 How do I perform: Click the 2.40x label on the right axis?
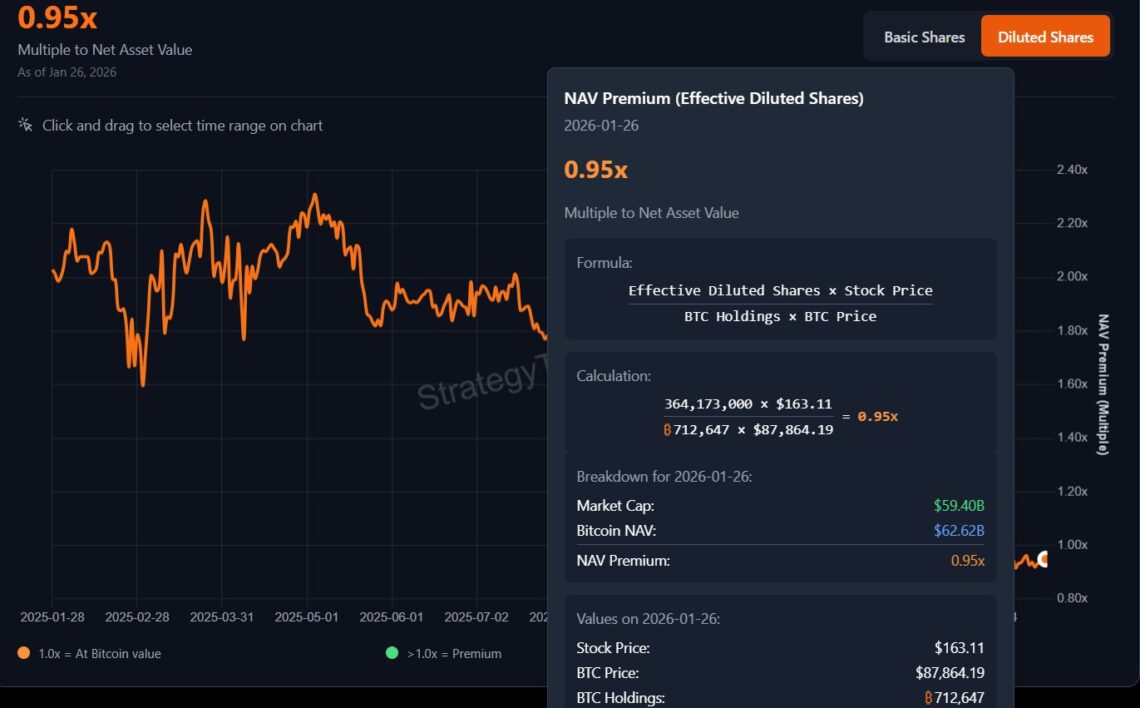(1069, 169)
